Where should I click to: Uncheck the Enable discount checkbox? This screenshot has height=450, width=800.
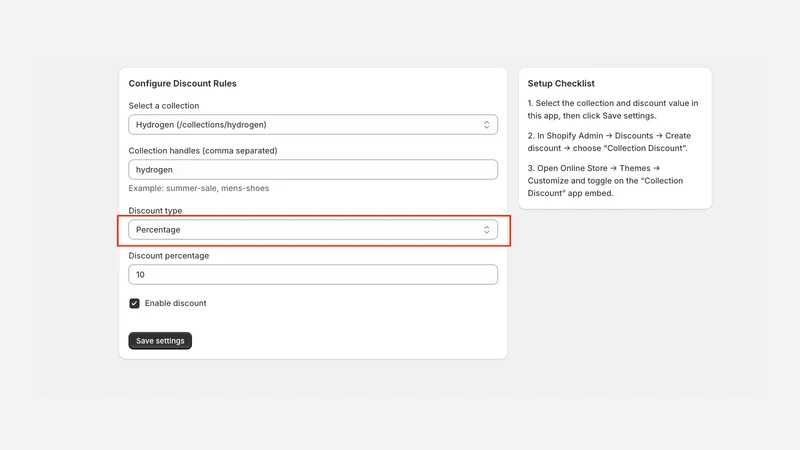[134, 304]
